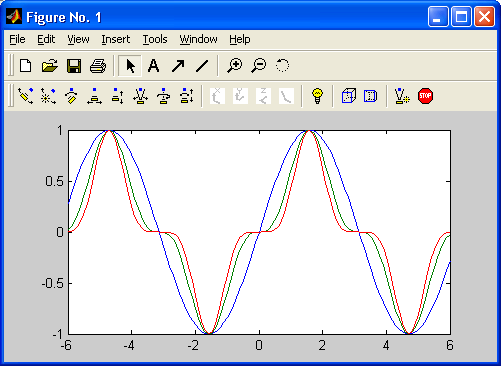Select the Insert Text 'A' tool
Image resolution: width=501 pixels, height=366 pixels.
(153, 66)
